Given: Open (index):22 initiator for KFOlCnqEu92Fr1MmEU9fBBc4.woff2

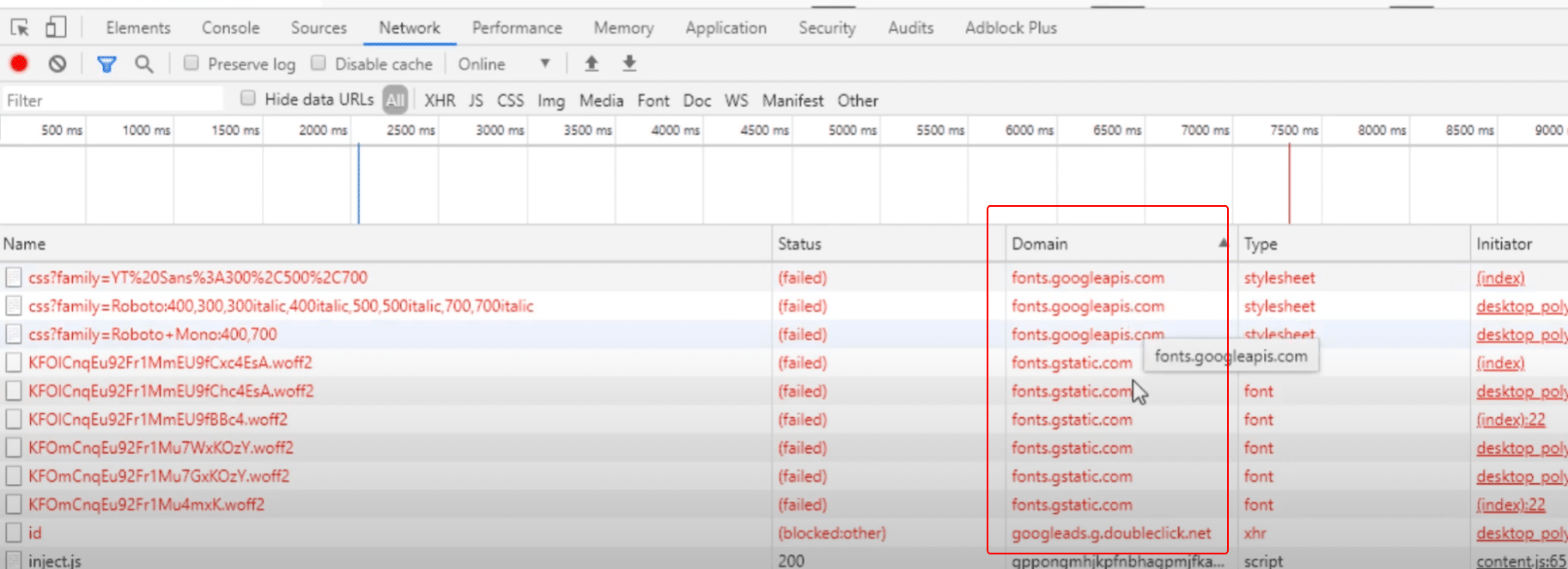Looking at the screenshot, I should 1510,419.
